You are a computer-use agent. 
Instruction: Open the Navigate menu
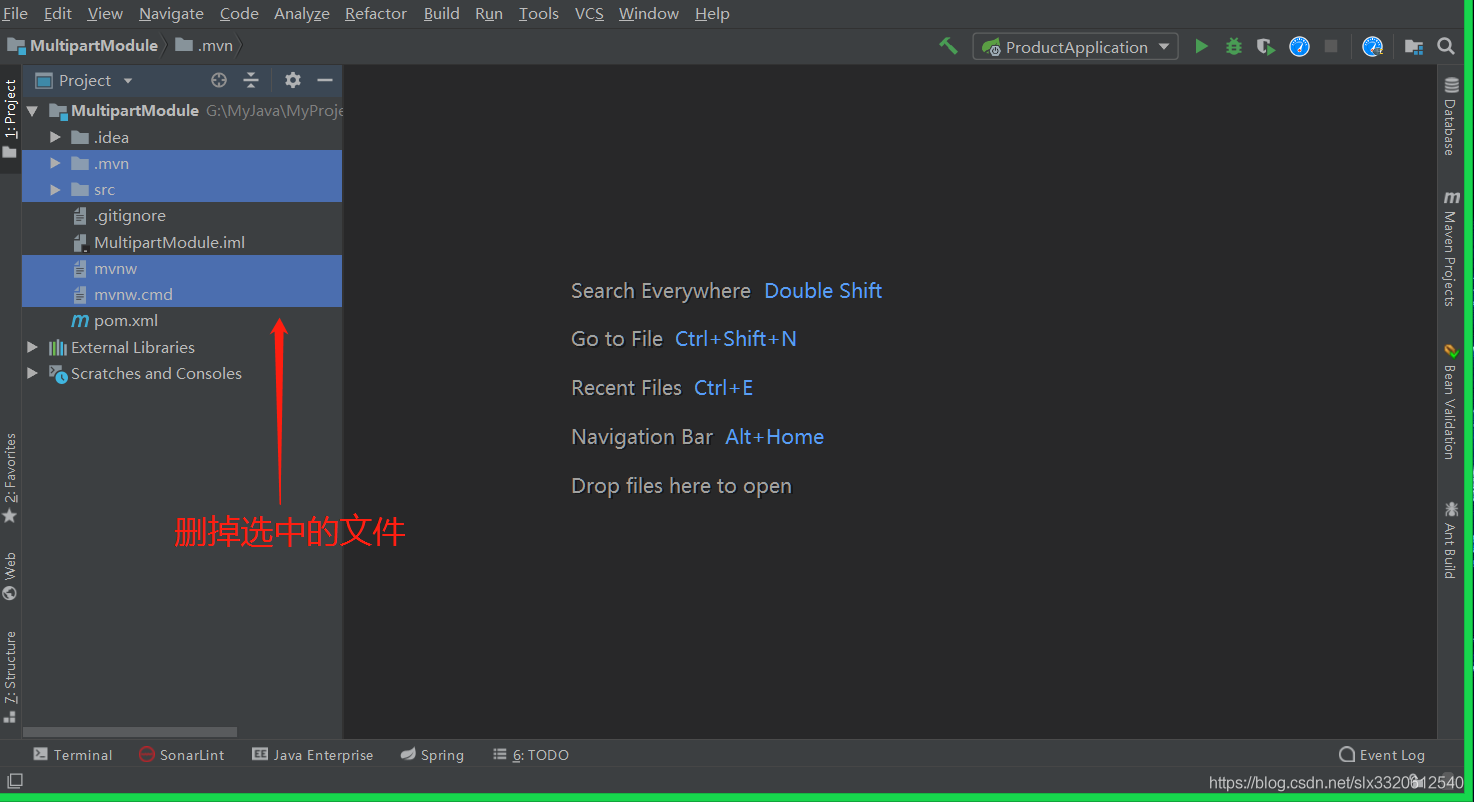pos(171,14)
